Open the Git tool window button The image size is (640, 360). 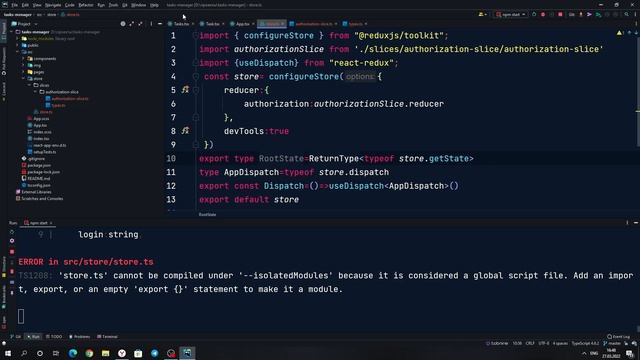16,337
